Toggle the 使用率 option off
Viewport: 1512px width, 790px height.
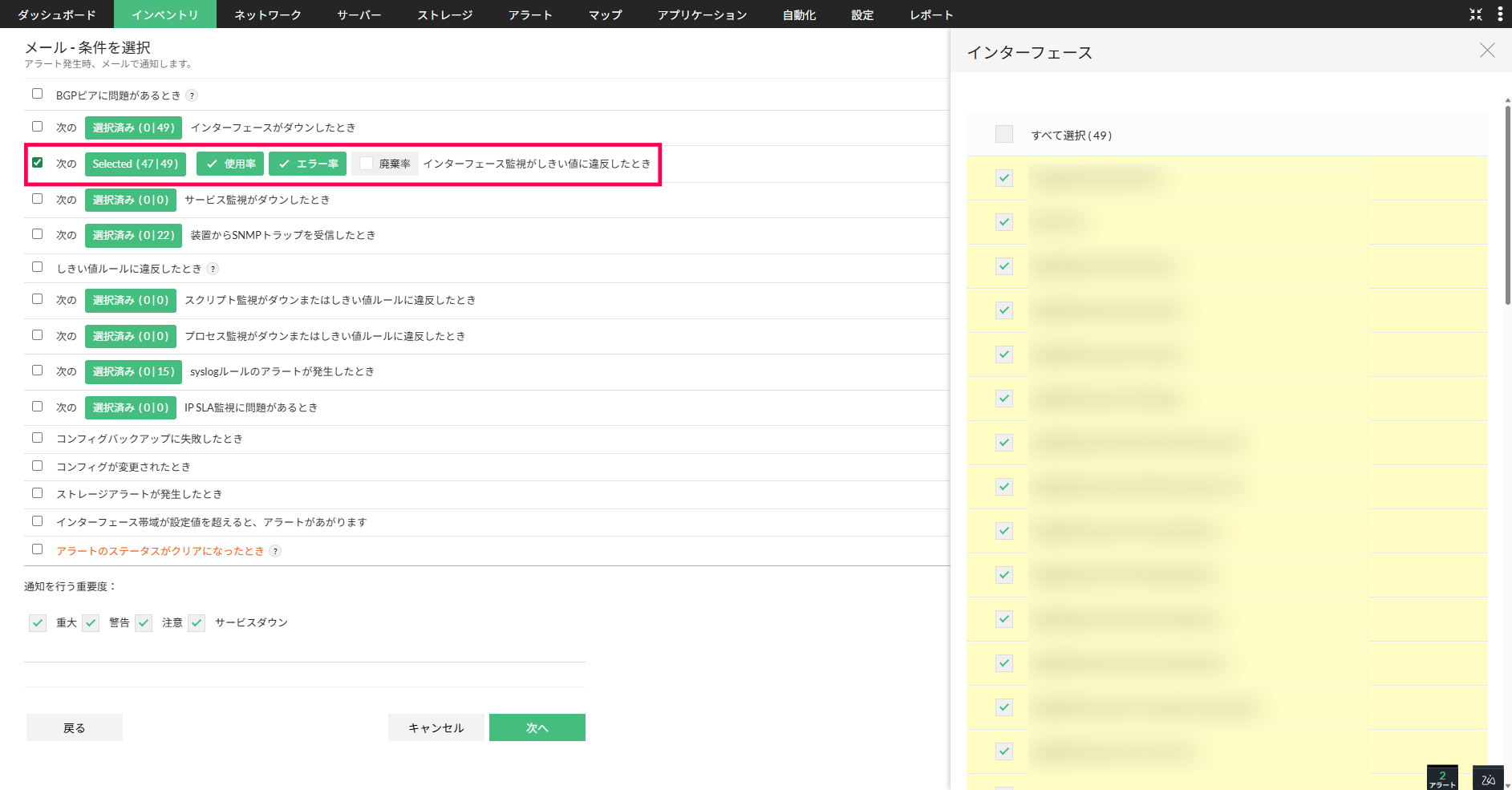click(230, 164)
